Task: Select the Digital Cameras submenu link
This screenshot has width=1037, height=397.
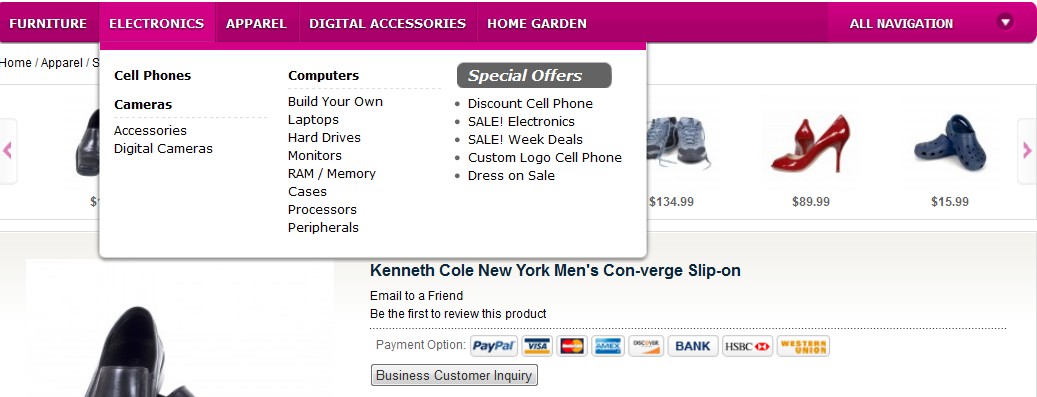Action: click(x=163, y=149)
